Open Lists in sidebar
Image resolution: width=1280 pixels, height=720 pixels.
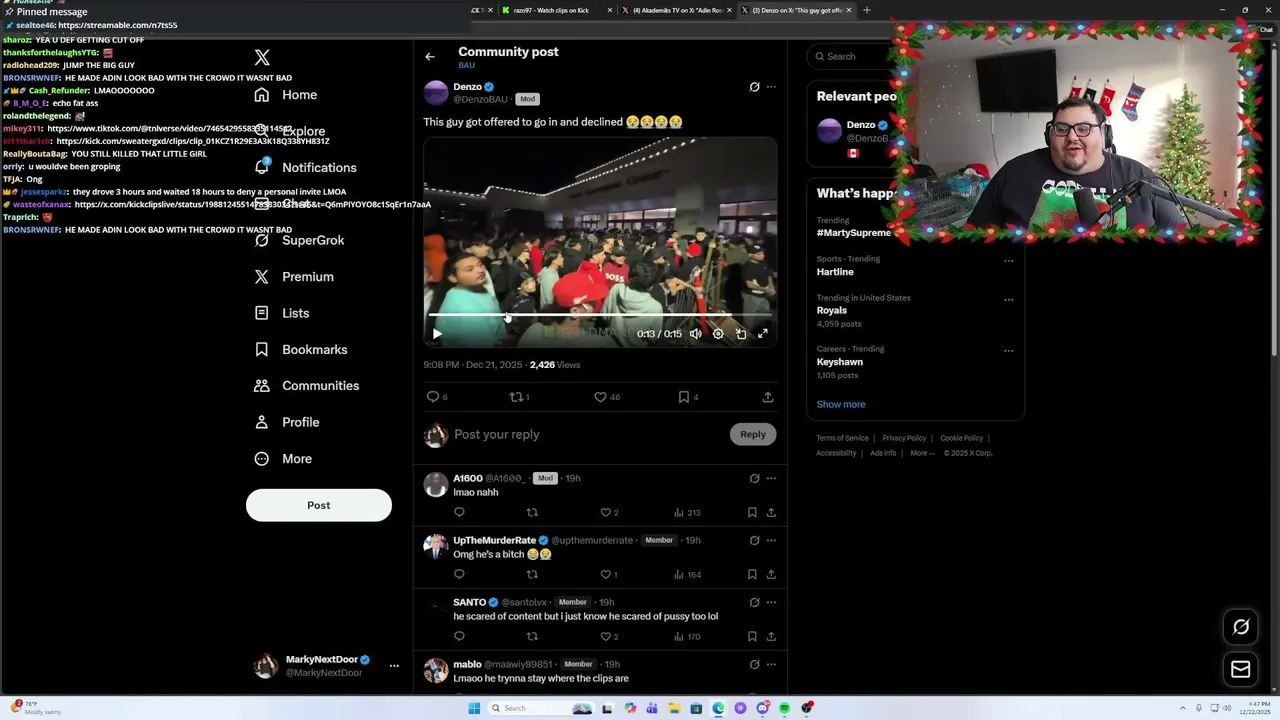point(281,313)
